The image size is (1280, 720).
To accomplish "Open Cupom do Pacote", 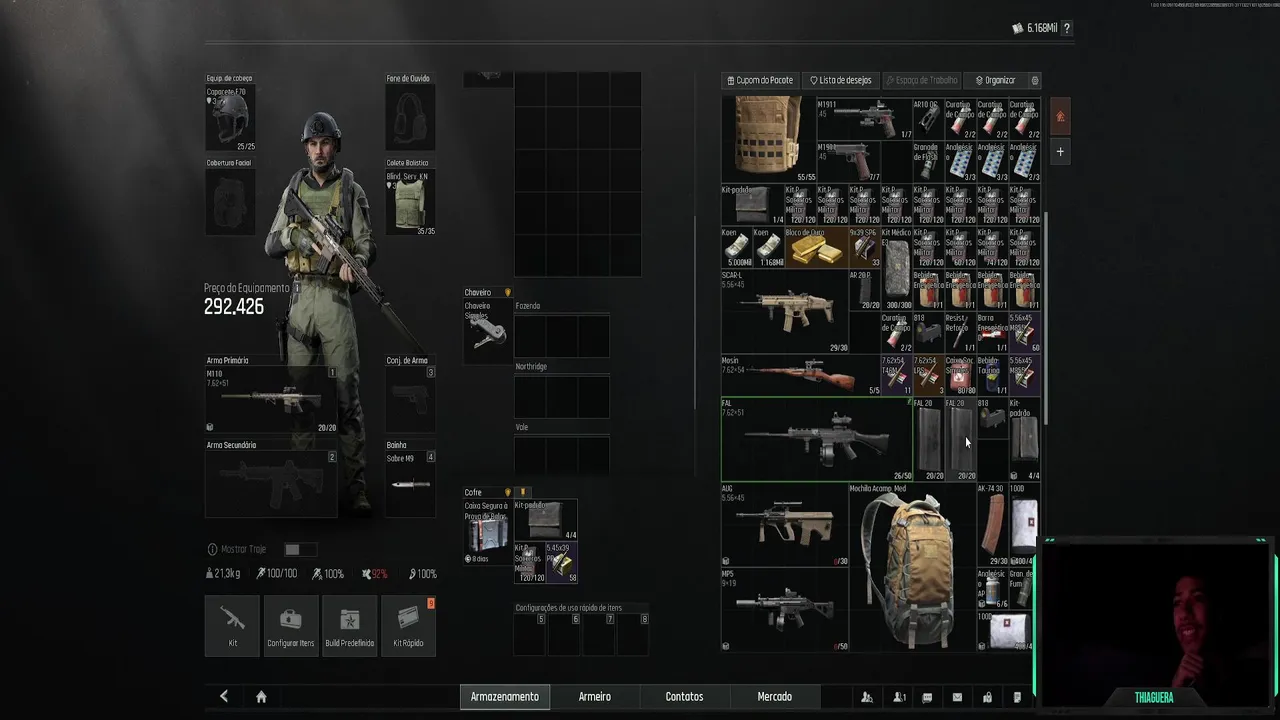I will click(x=760, y=80).
